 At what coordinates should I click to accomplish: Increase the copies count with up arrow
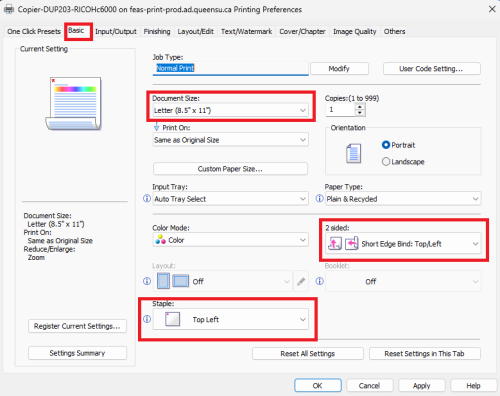tap(360, 107)
